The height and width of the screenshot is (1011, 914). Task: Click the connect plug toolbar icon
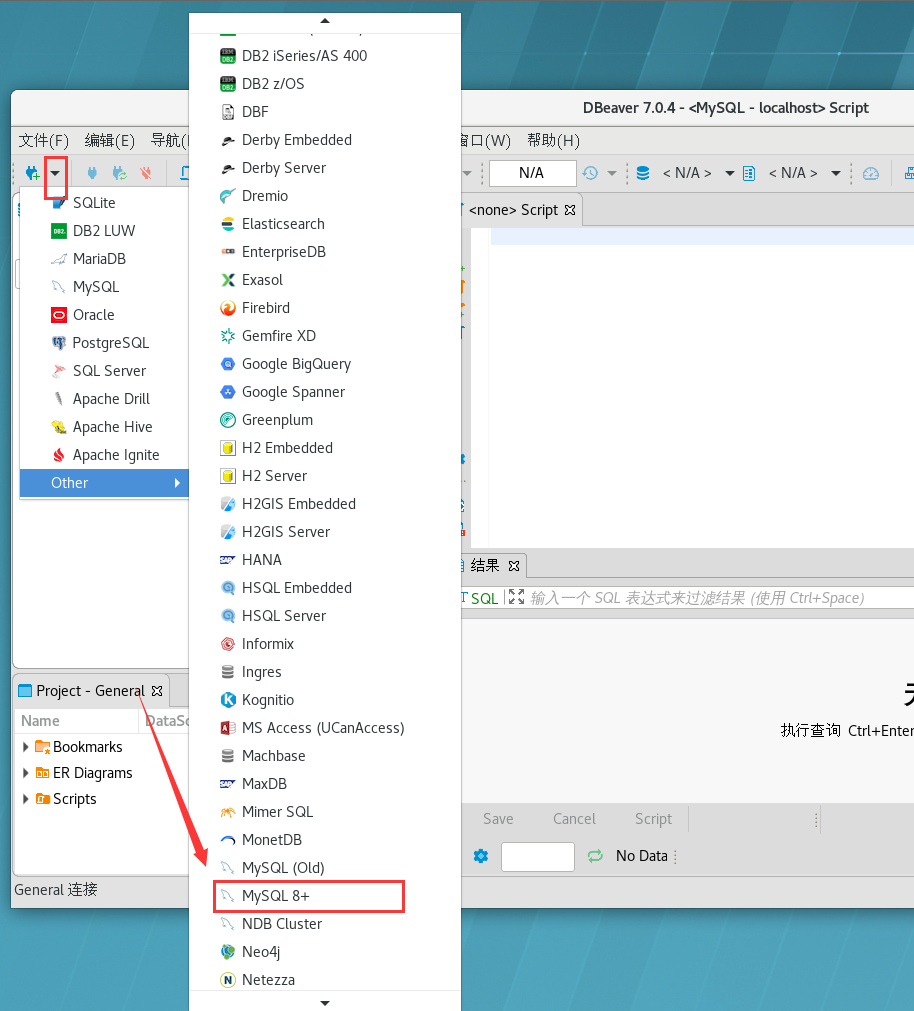click(x=92, y=173)
